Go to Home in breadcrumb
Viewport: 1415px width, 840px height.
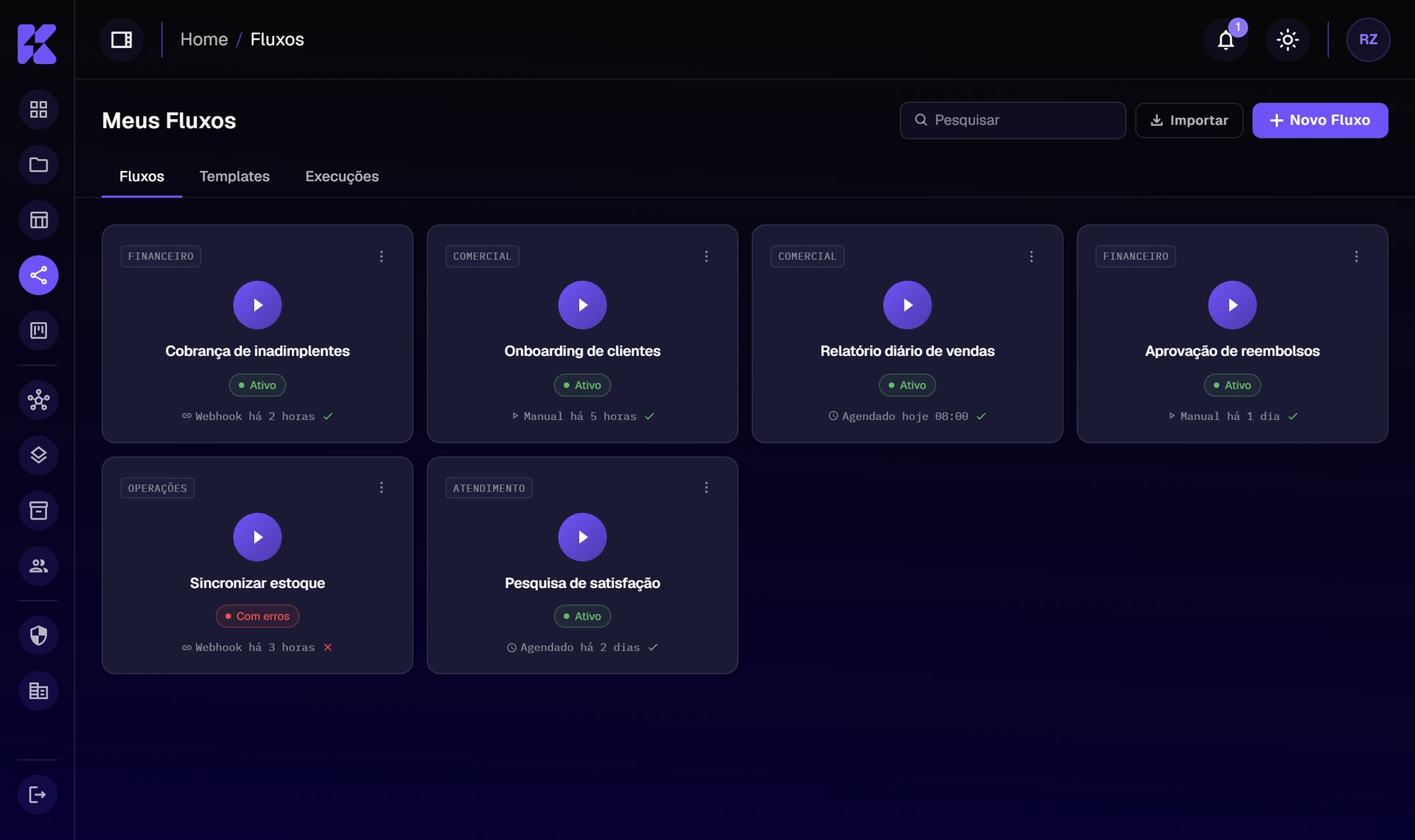point(204,40)
